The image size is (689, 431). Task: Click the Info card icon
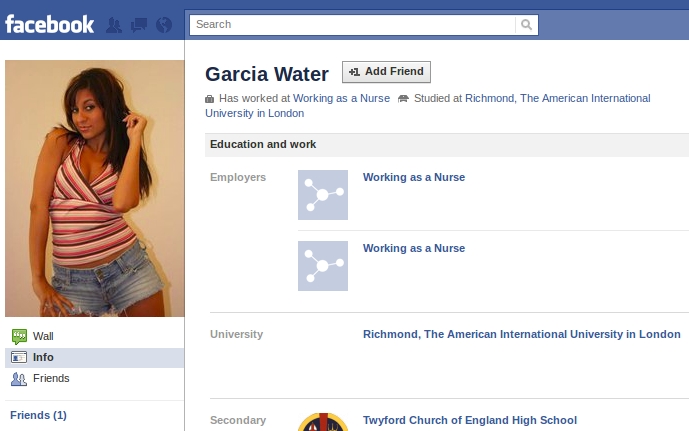point(19,358)
